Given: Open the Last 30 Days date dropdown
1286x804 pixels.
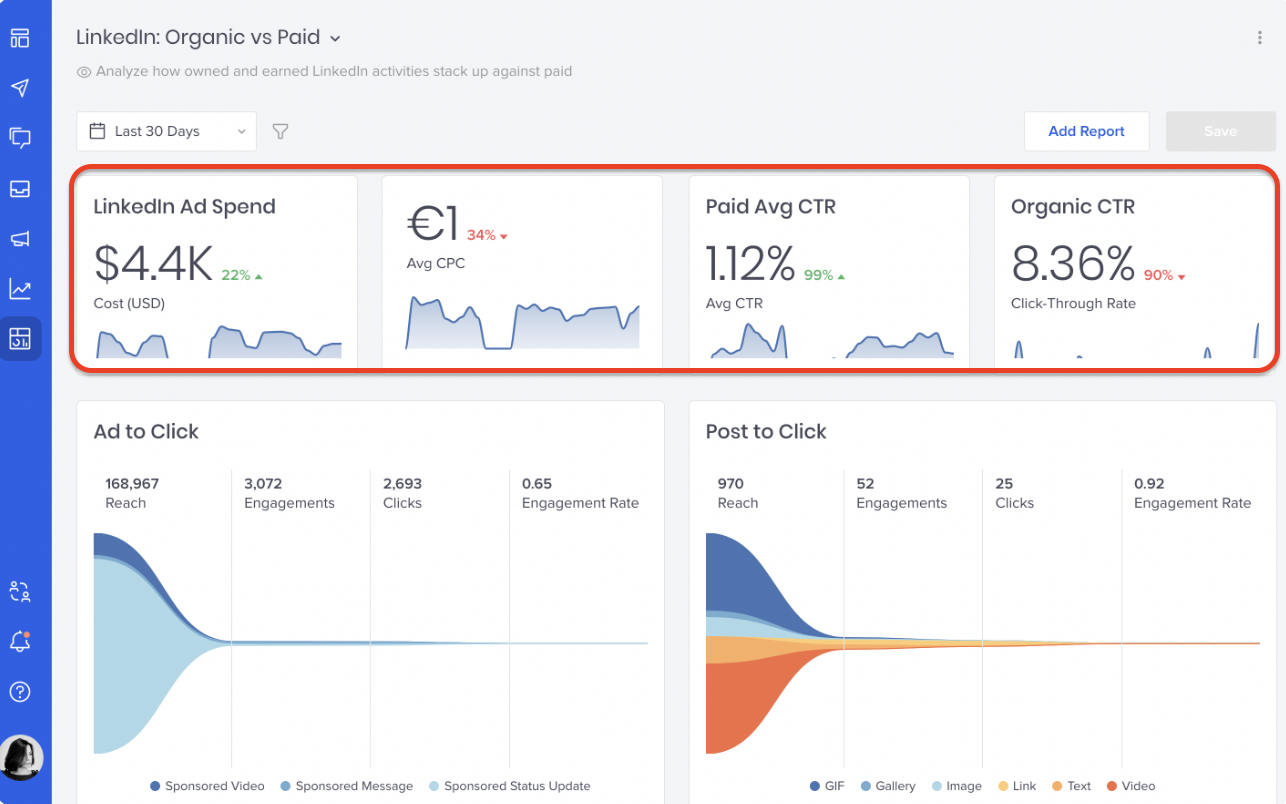Looking at the screenshot, I should (x=166, y=131).
